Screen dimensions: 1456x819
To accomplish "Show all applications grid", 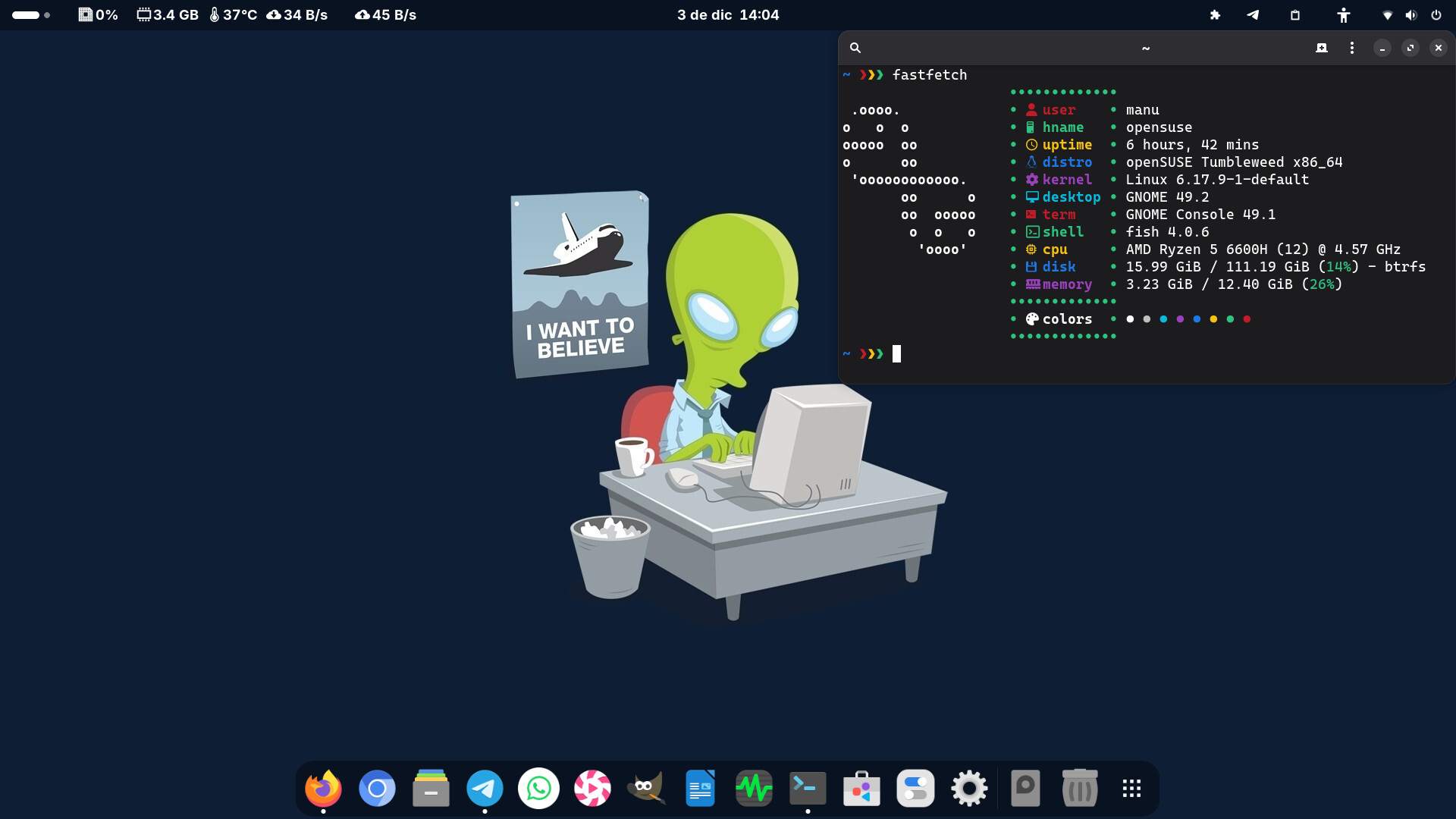I will [x=1131, y=789].
